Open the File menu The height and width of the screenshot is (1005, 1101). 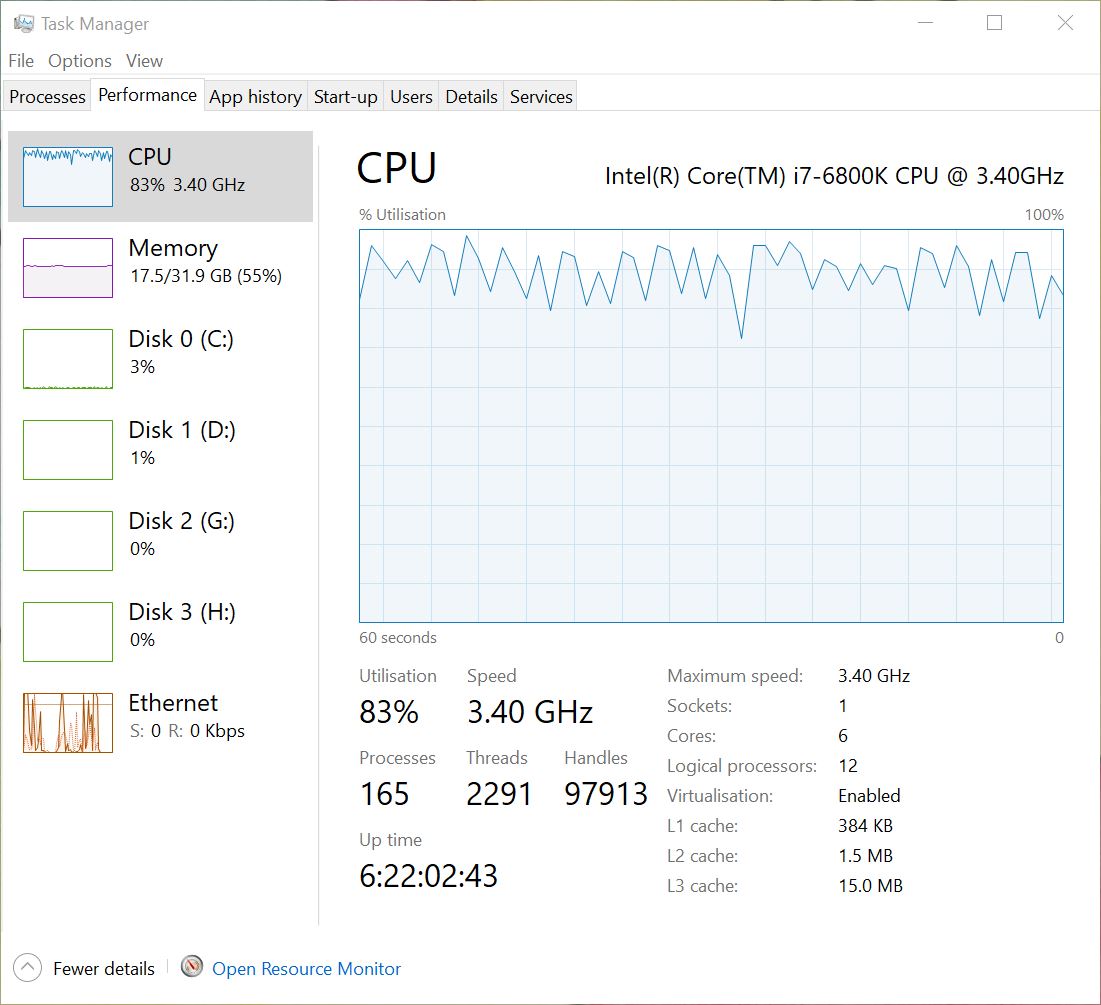click(x=21, y=61)
